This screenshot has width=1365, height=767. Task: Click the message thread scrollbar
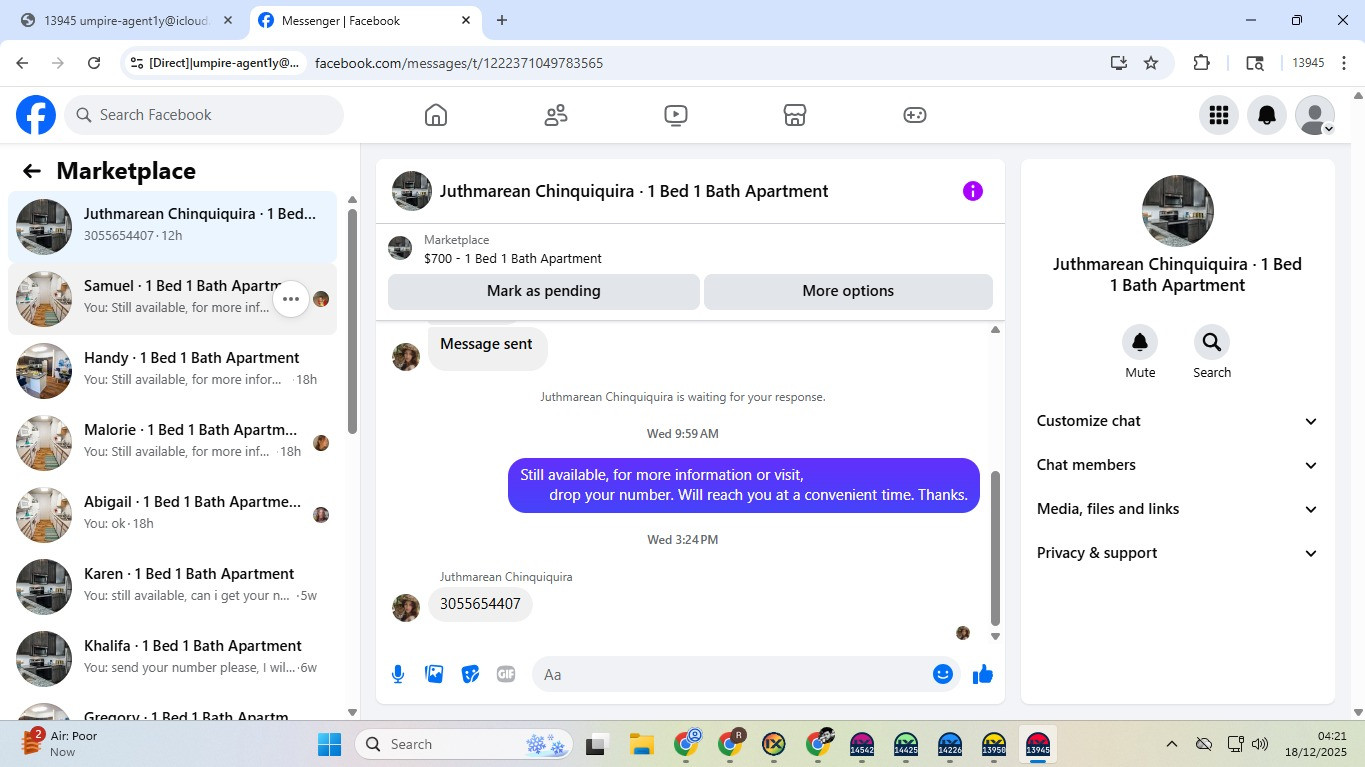tap(995, 548)
